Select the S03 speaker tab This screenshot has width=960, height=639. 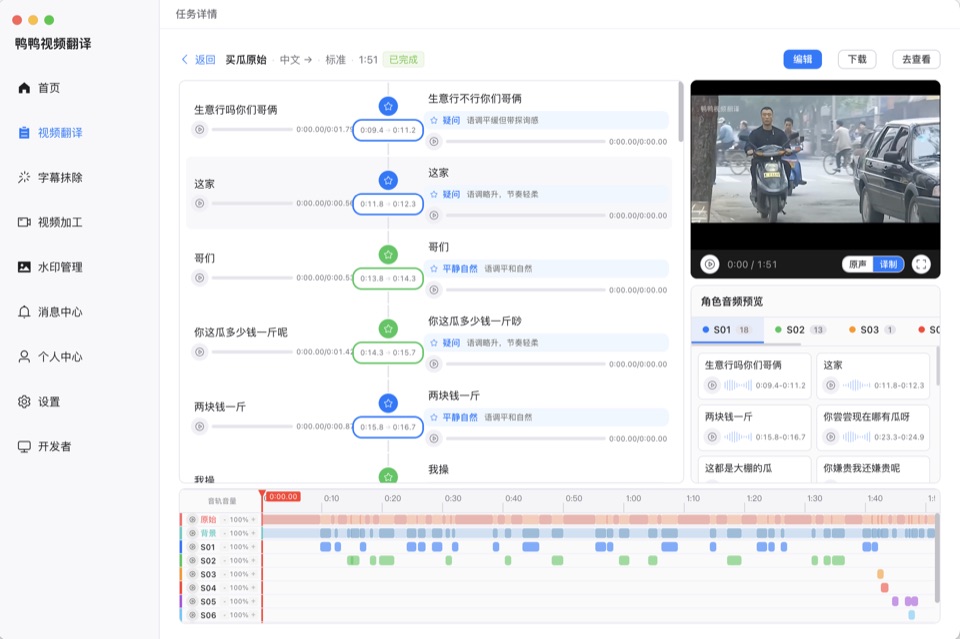pyautogui.click(x=872, y=329)
